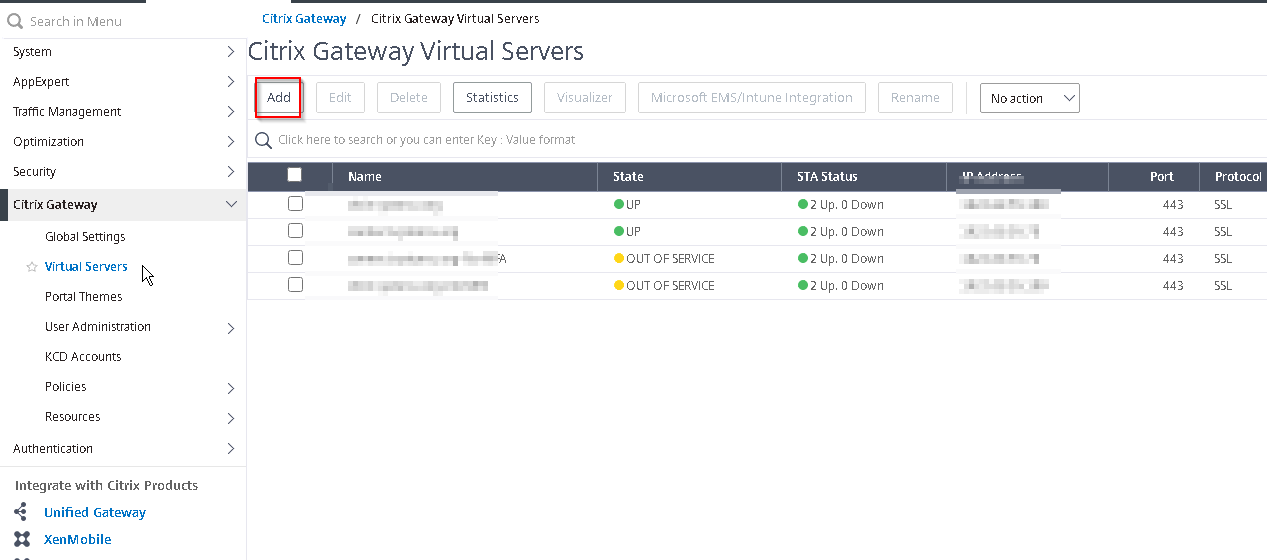Open the Unified Gateway link
The width and height of the screenshot is (1267, 560).
click(95, 512)
